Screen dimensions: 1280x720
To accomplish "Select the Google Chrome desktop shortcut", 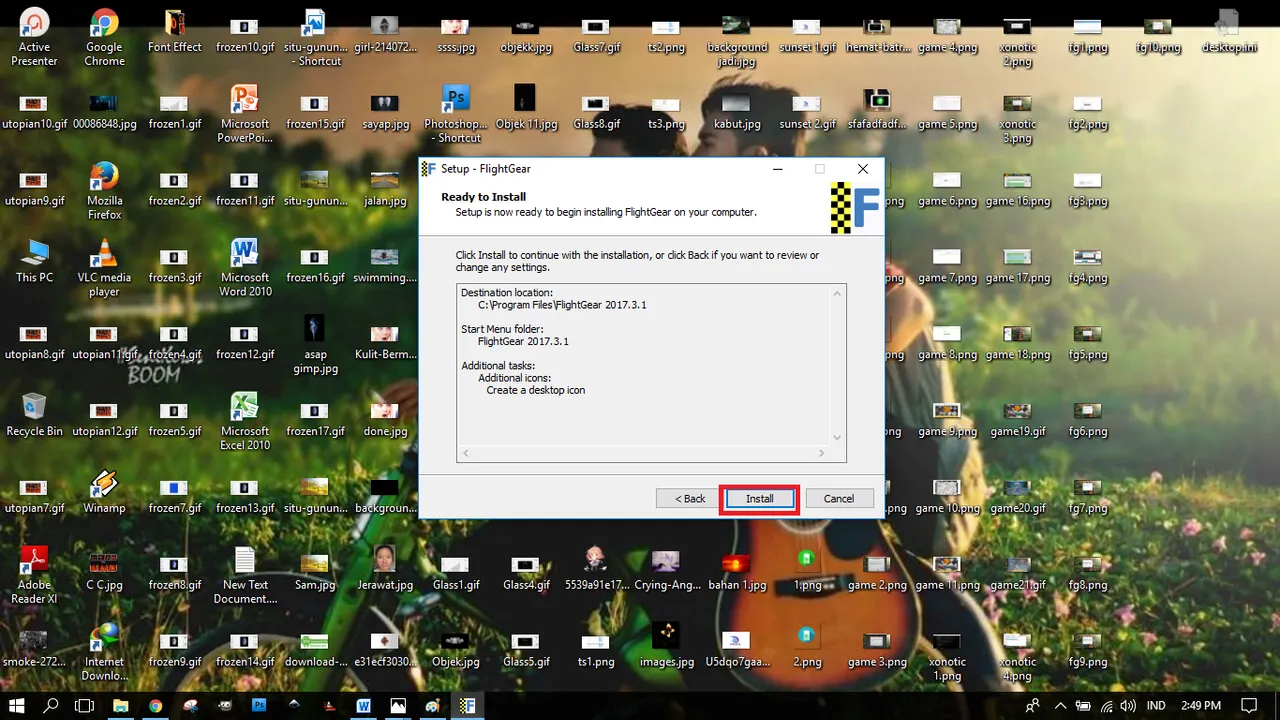I will (x=104, y=38).
